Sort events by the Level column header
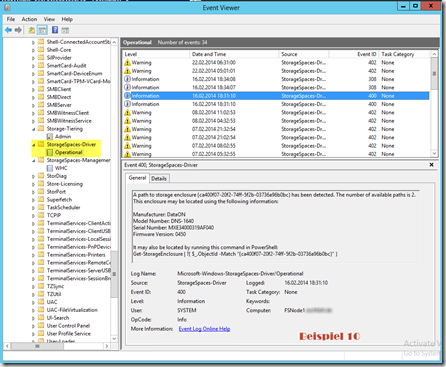 [156, 54]
